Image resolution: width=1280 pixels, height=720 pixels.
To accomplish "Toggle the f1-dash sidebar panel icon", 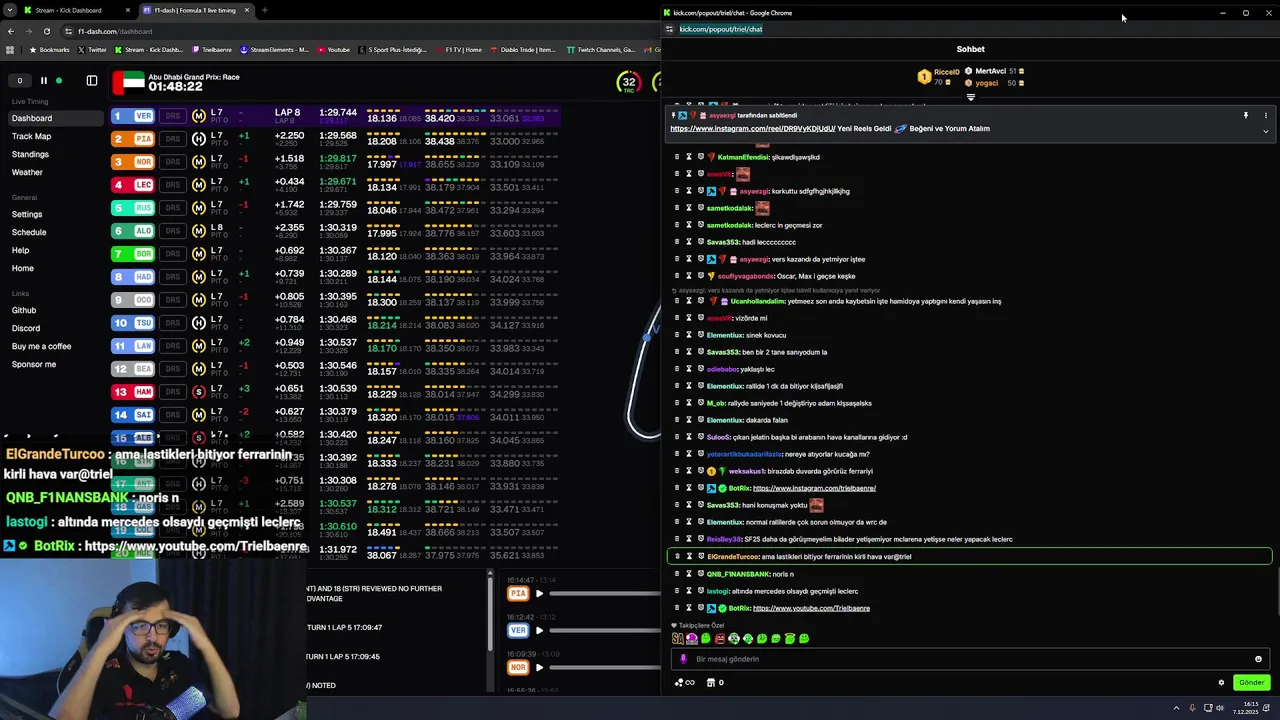I will 92,81.
